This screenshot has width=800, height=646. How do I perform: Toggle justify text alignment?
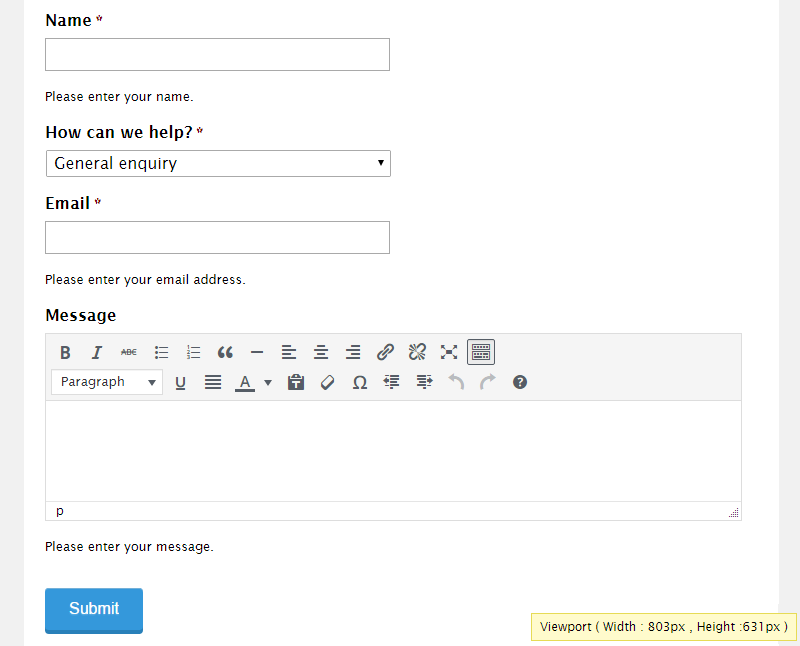click(213, 382)
